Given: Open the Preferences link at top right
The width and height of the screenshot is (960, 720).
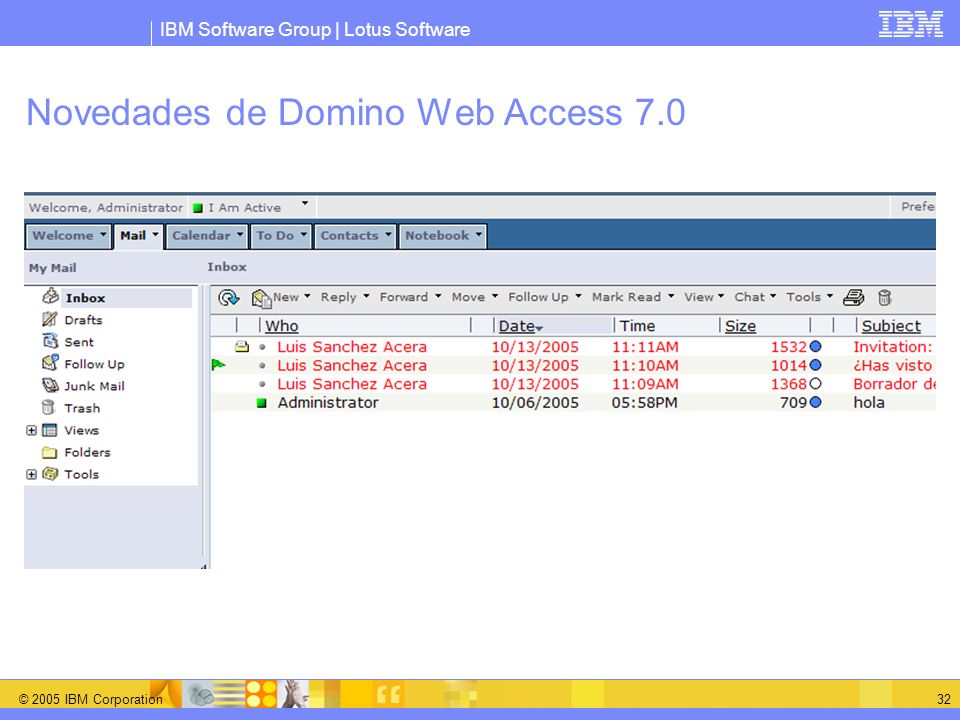Looking at the screenshot, I should click(x=917, y=207).
